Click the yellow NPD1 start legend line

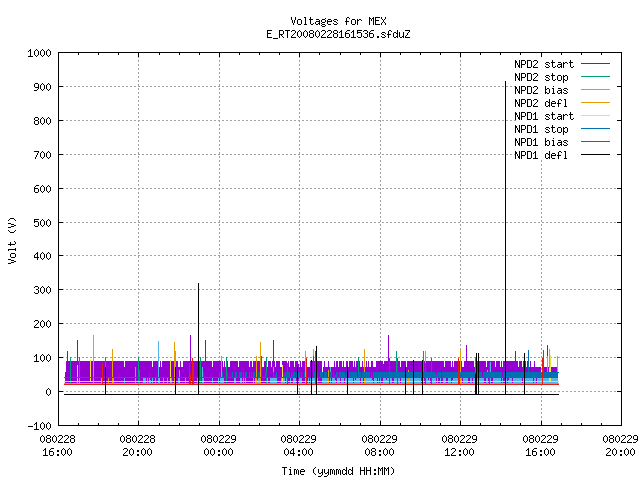click(x=596, y=116)
